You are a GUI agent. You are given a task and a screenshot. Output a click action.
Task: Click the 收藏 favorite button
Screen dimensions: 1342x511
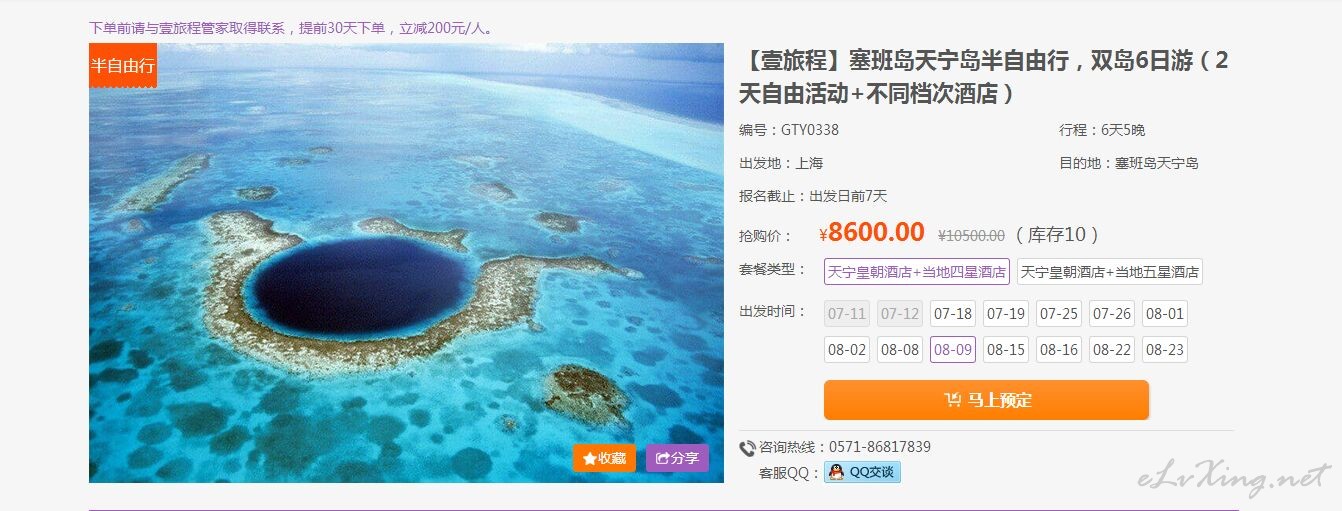point(604,458)
